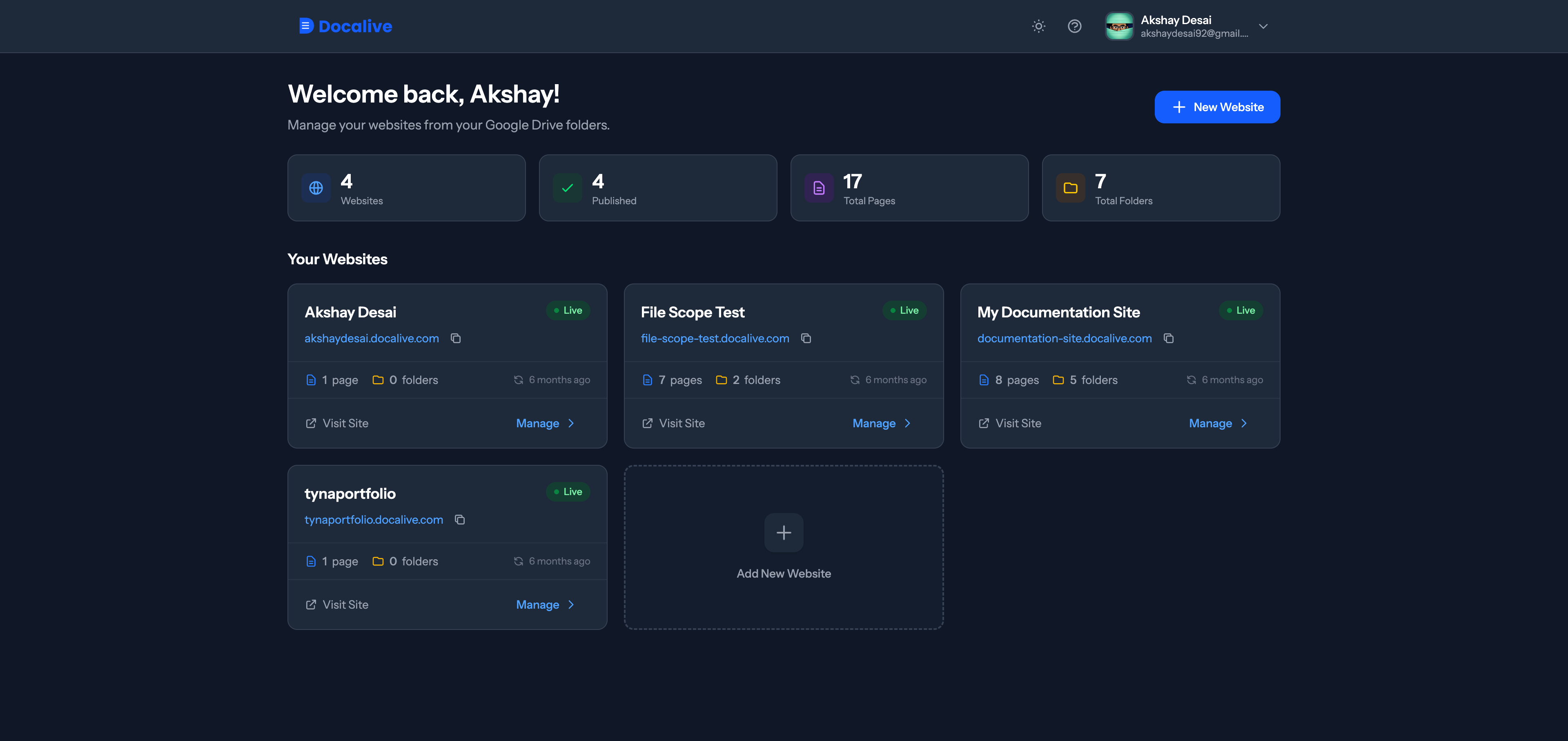1568x741 pixels.
Task: Copy file-scope-test.docalive.com URL icon
Action: coord(806,339)
